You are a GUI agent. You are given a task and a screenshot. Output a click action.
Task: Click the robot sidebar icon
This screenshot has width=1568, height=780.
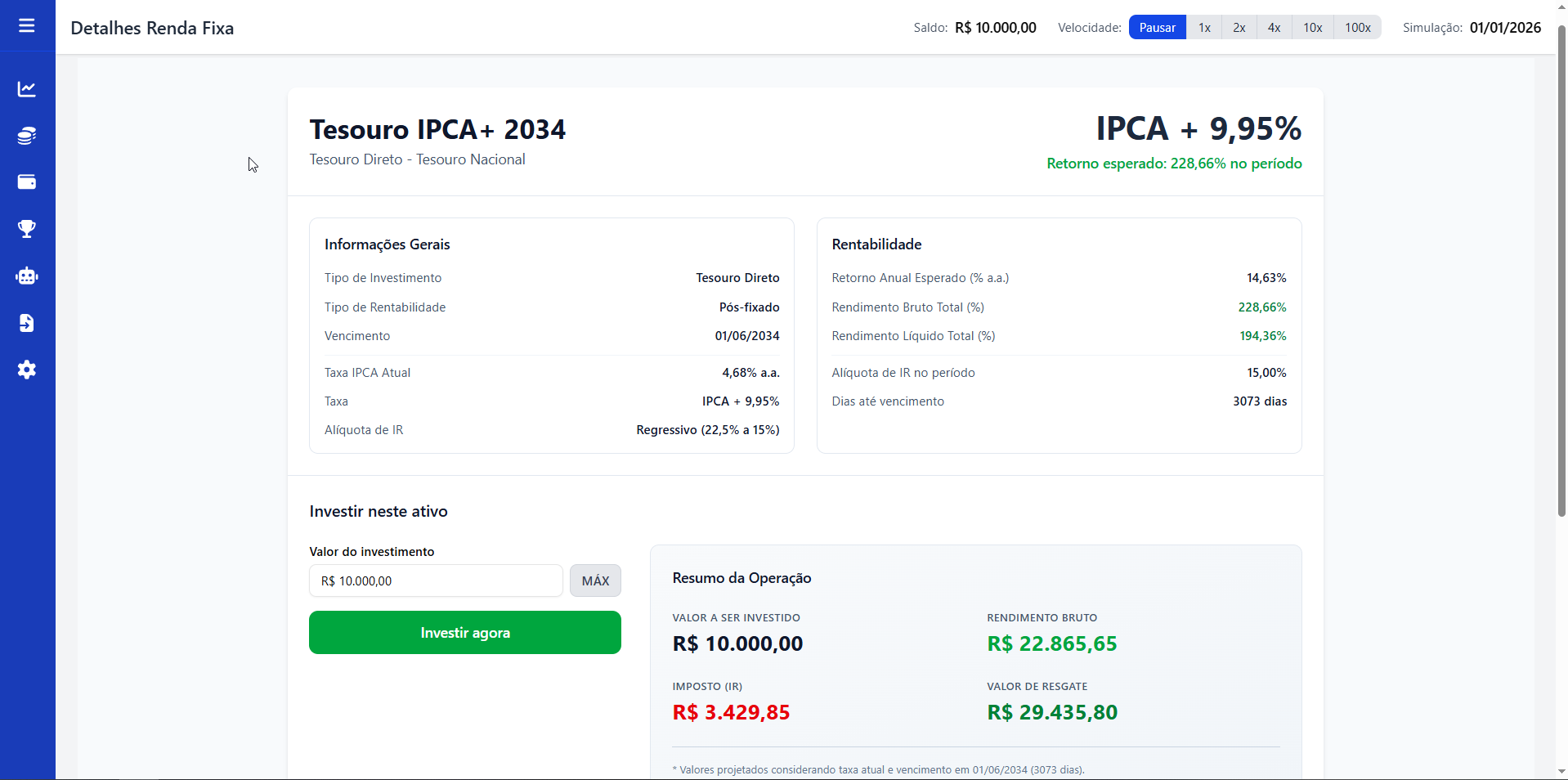coord(27,276)
